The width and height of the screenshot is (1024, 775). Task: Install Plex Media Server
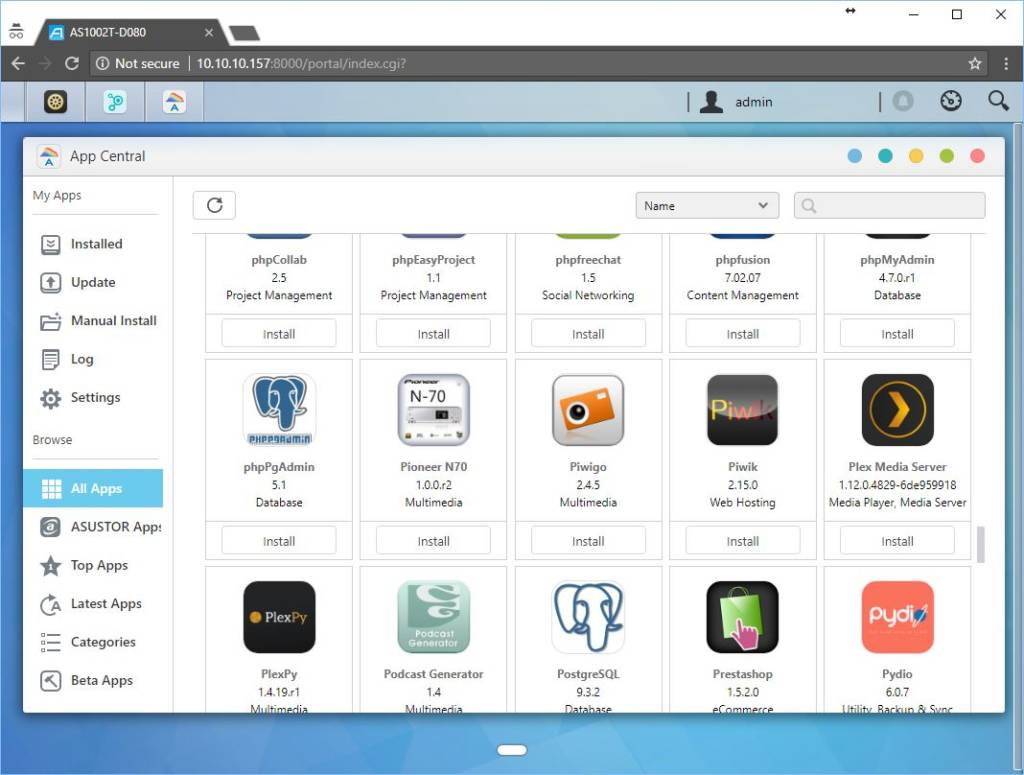(x=897, y=541)
